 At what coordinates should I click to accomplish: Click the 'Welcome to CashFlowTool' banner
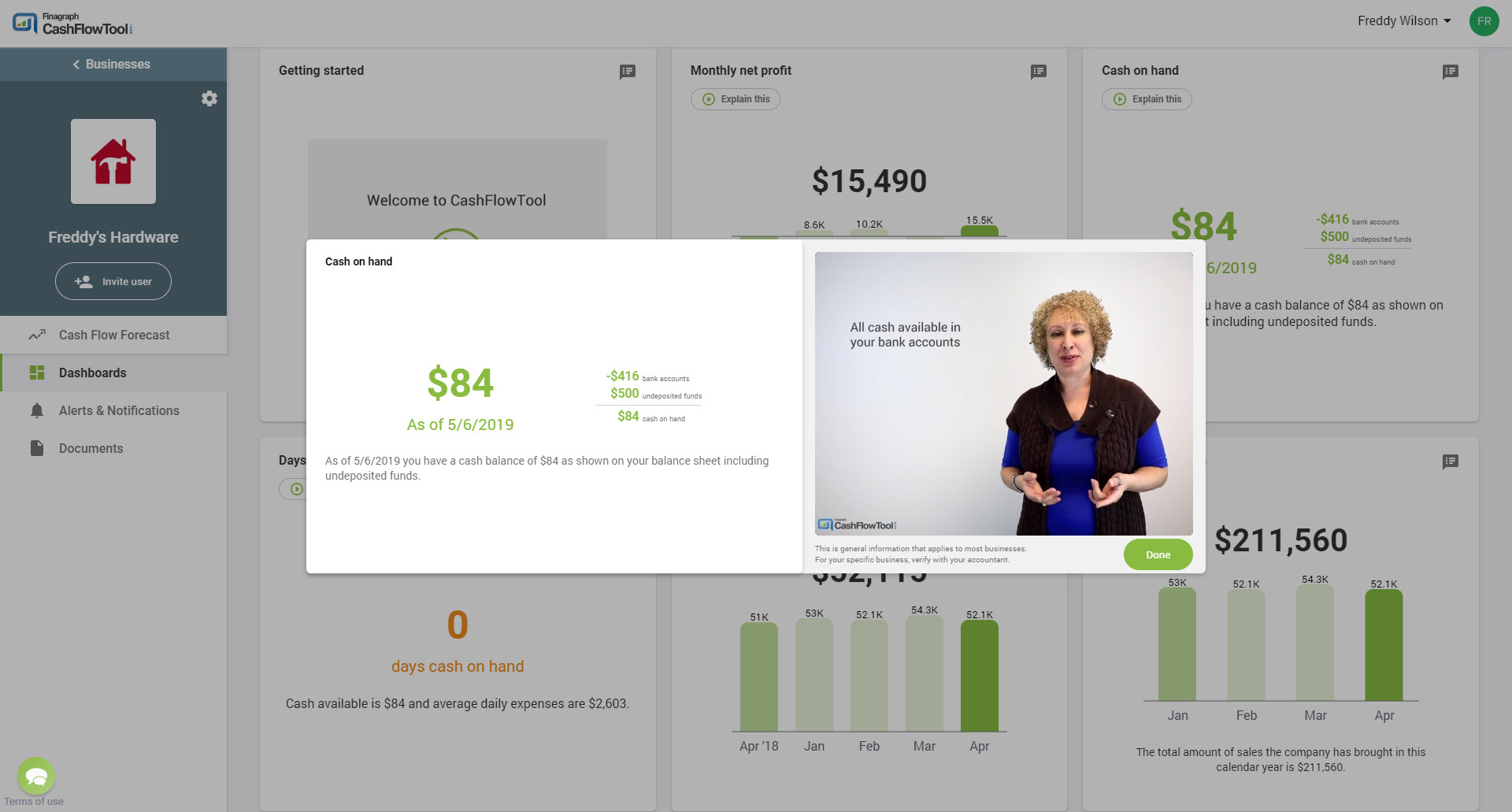pyautogui.click(x=457, y=200)
